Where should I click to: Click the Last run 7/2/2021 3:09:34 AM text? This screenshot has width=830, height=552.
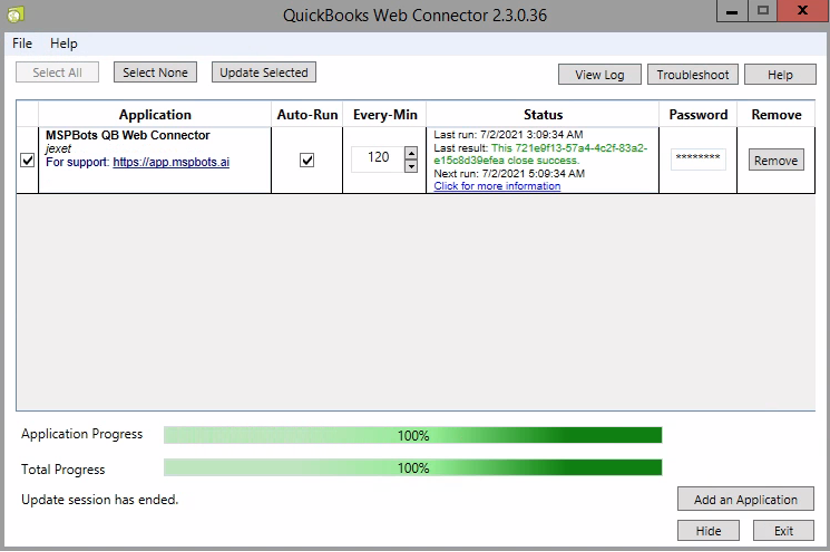(508, 135)
